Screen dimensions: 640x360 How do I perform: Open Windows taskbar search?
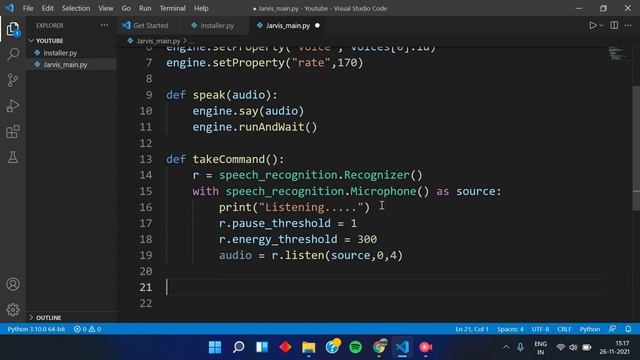tap(238, 347)
